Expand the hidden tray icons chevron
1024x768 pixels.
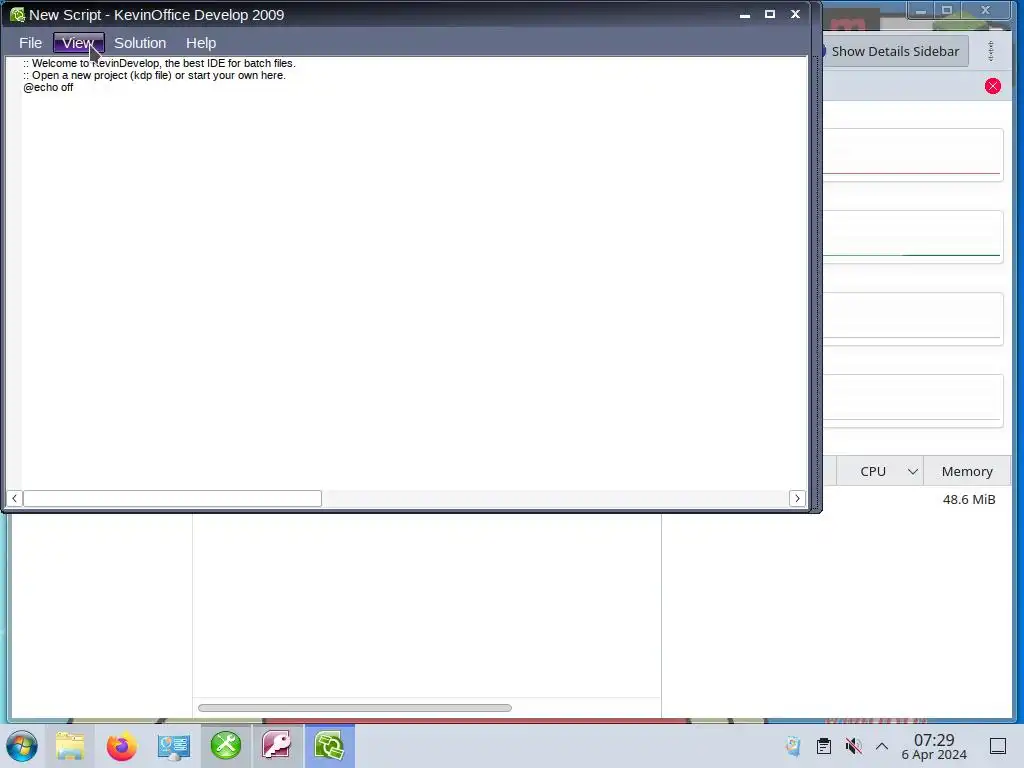click(882, 746)
